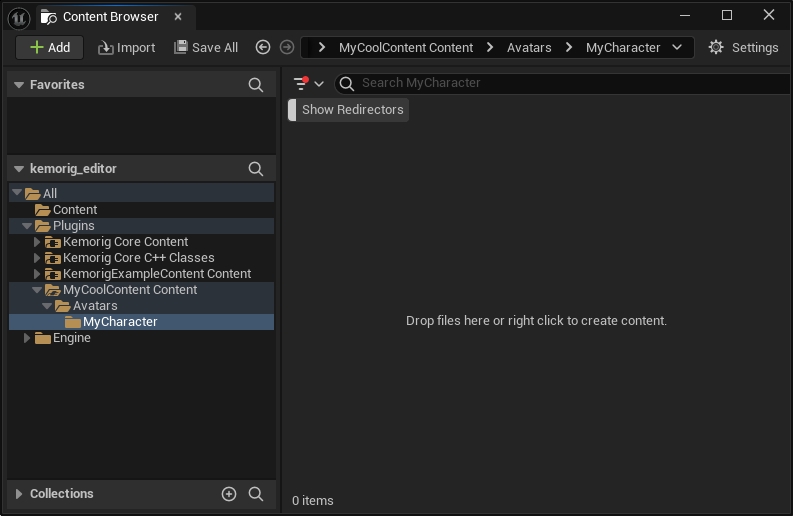The height and width of the screenshot is (516, 793).
Task: Open the path dropdown after MyCharacter
Action: (x=677, y=47)
